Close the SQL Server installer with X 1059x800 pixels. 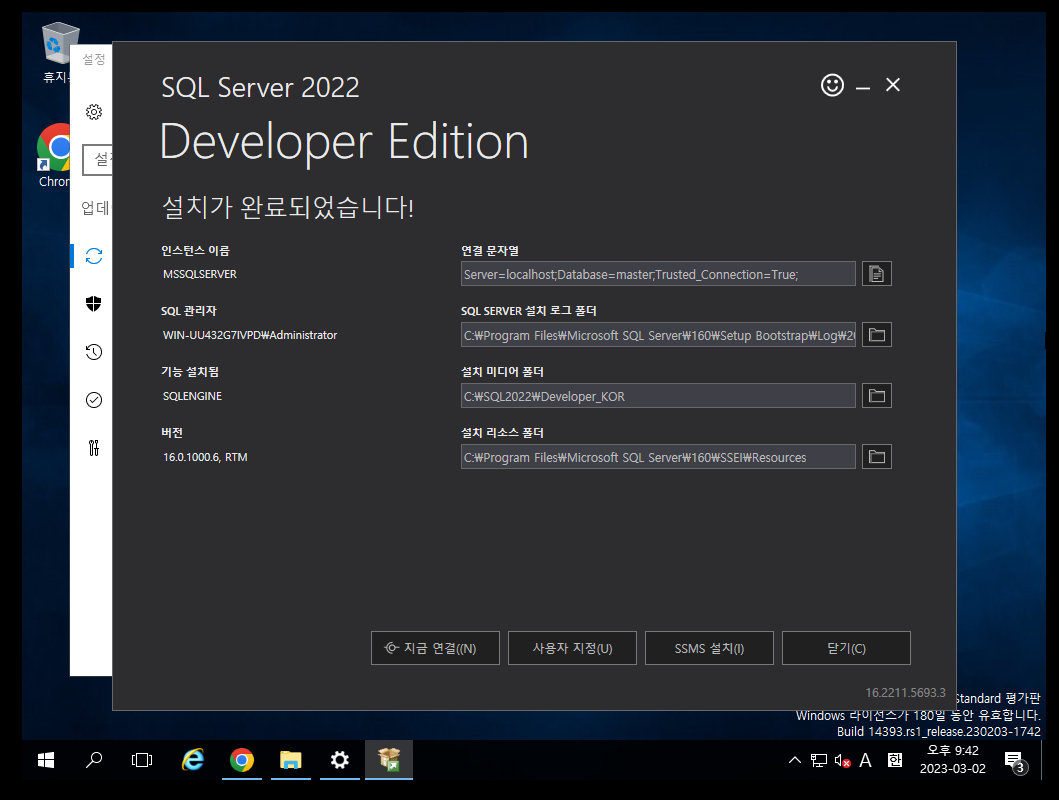click(x=893, y=85)
